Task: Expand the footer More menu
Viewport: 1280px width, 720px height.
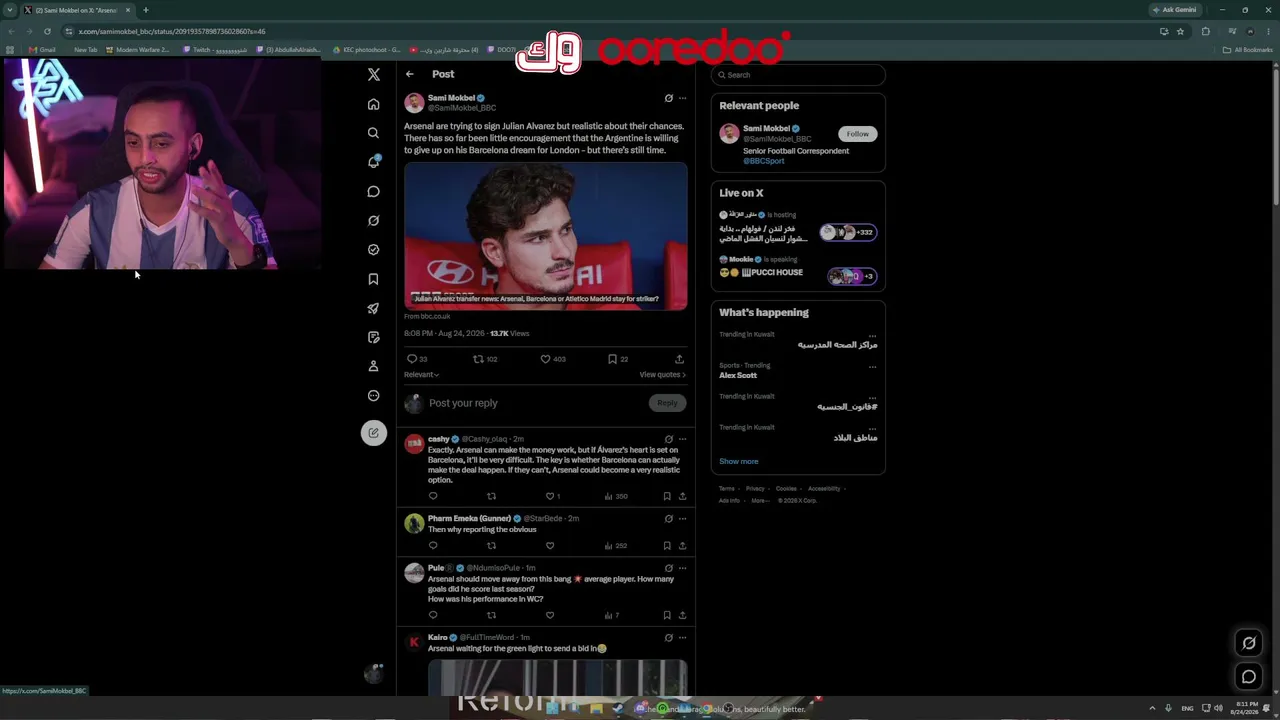Action: (759, 500)
